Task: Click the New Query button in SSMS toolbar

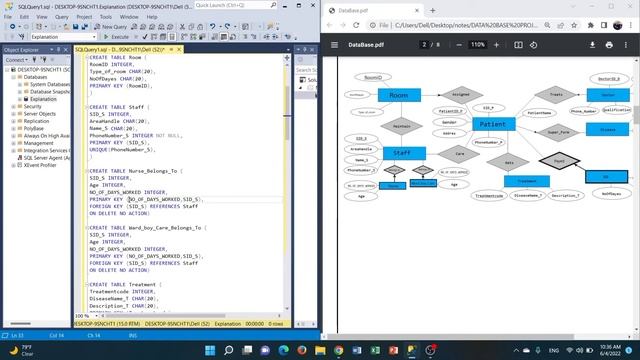Action: (x=110, y=27)
